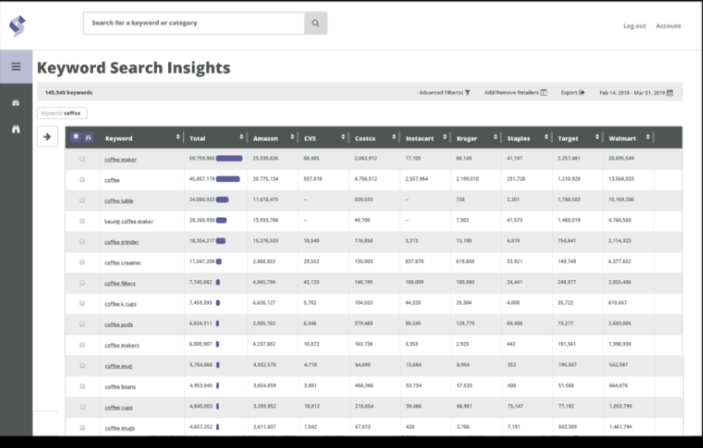Open Advanced Filter(s) options
Screen dimensions: 703x448
click(x=444, y=92)
